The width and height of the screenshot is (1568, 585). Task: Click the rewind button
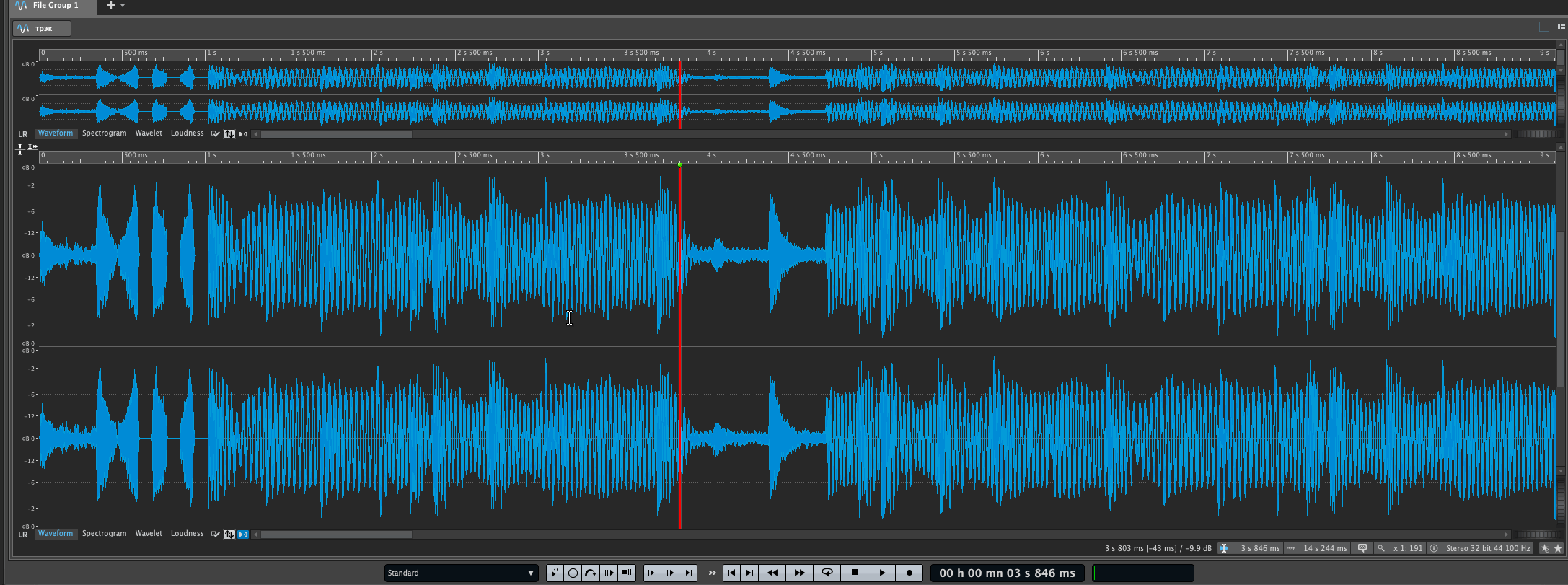point(772,573)
